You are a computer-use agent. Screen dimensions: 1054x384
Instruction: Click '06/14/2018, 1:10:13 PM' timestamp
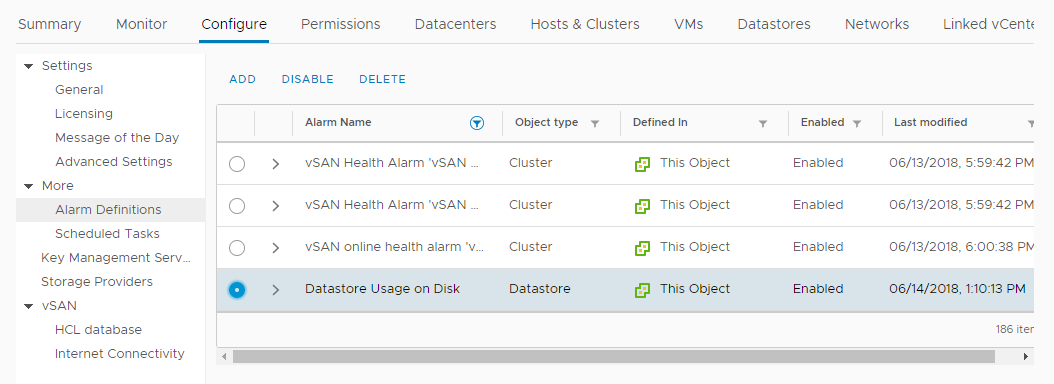point(957,289)
